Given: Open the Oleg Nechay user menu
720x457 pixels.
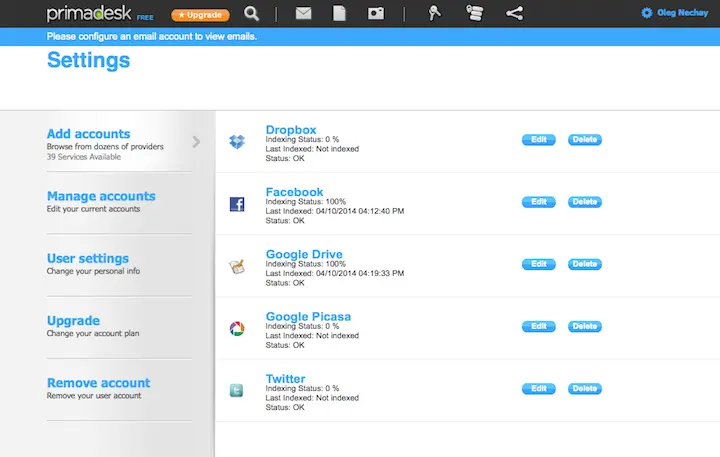Looking at the screenshot, I should tap(682, 13).
